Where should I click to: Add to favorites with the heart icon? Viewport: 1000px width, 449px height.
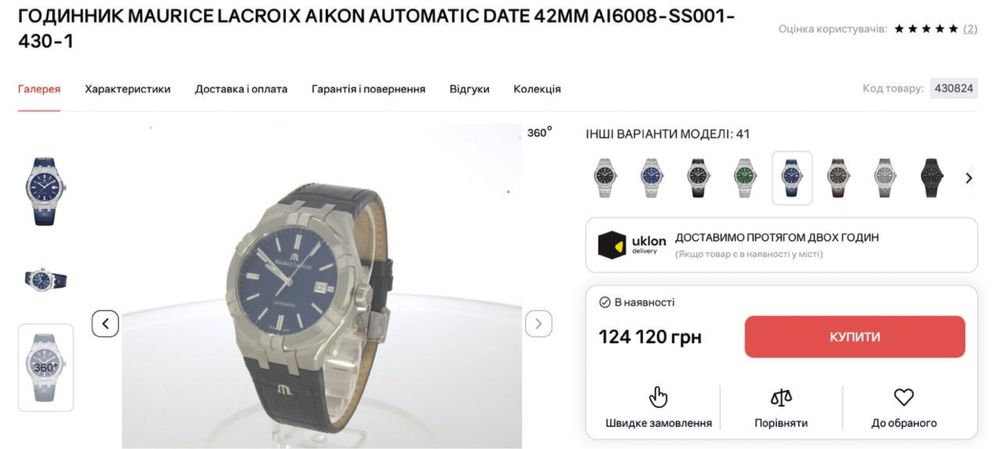[904, 397]
